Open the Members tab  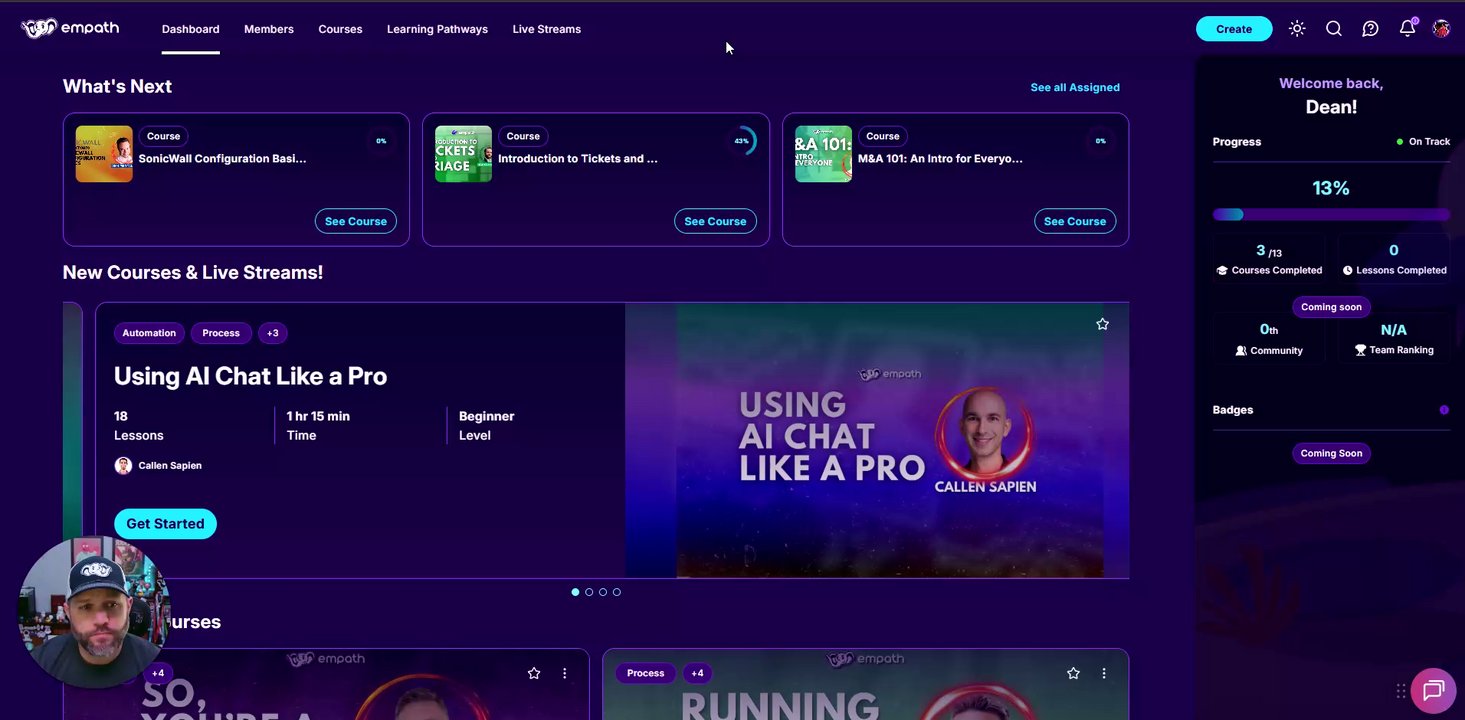point(269,29)
